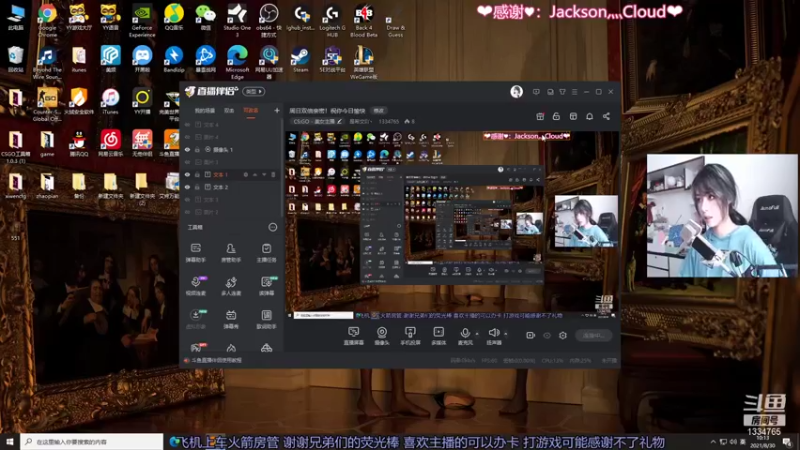Delete the 文本 1 source with trash icon

coord(273,174)
